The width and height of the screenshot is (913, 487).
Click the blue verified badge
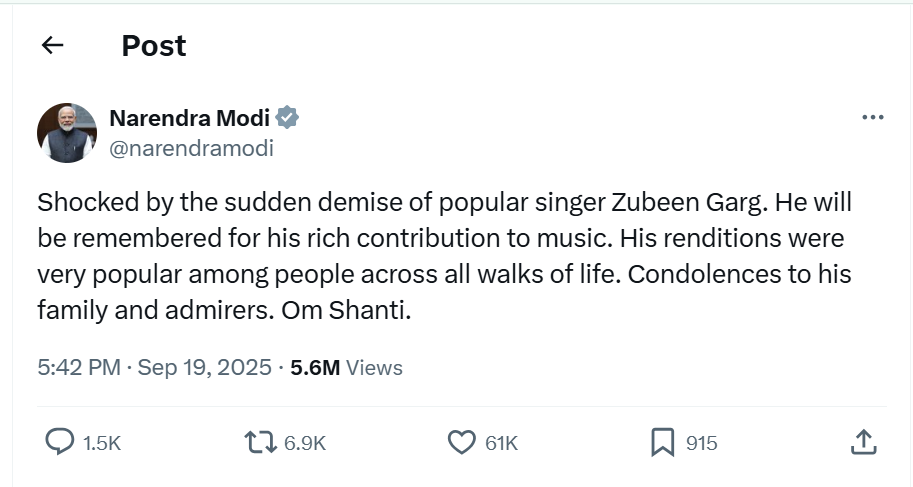tap(288, 118)
